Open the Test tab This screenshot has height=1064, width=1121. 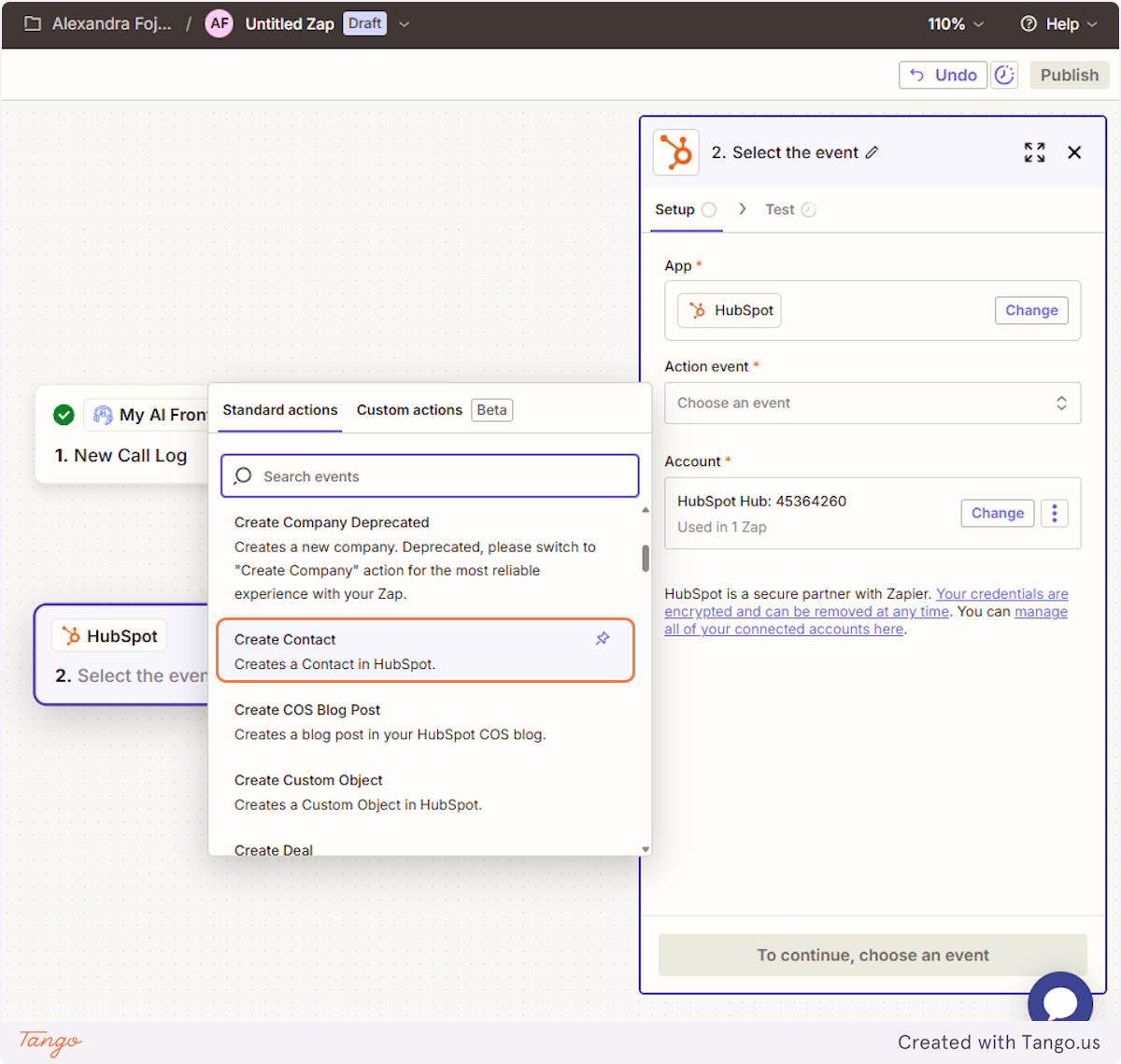coord(790,210)
